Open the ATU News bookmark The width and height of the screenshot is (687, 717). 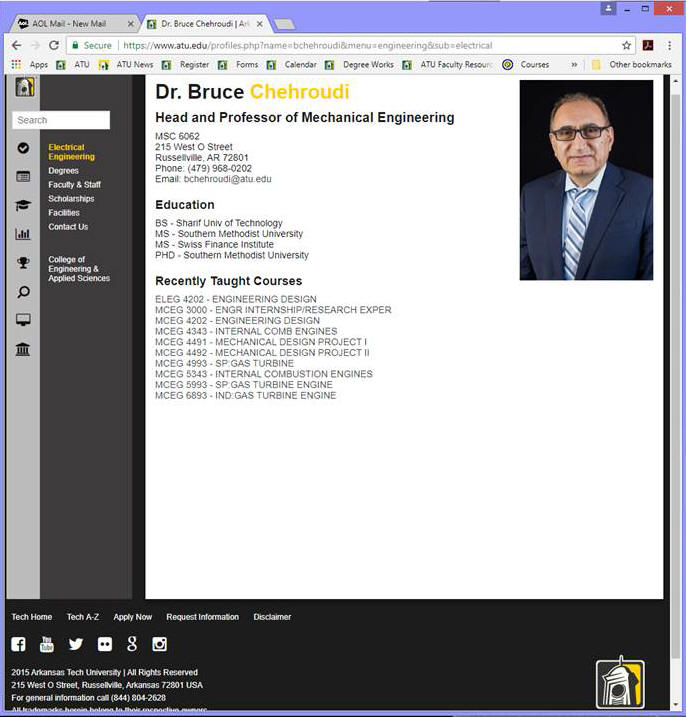[x=126, y=65]
